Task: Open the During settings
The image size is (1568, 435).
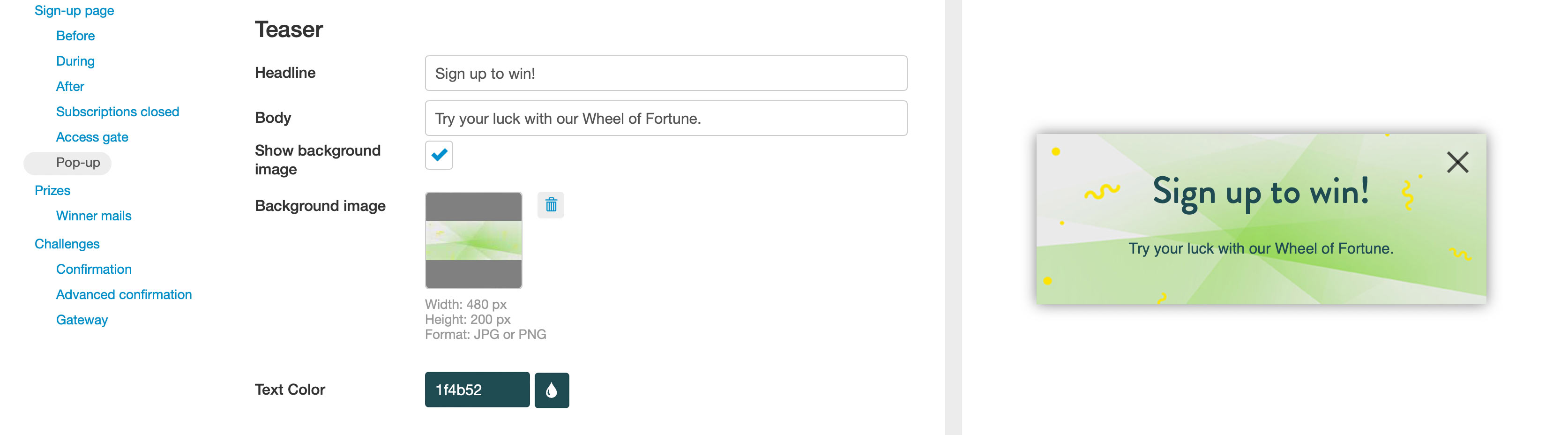Action: click(75, 61)
